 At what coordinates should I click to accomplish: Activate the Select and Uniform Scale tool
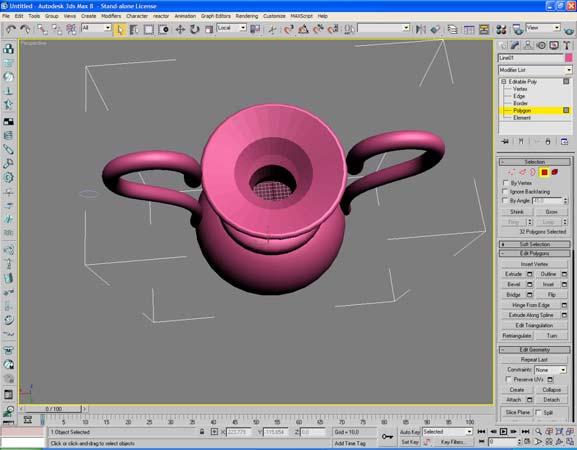pos(209,29)
